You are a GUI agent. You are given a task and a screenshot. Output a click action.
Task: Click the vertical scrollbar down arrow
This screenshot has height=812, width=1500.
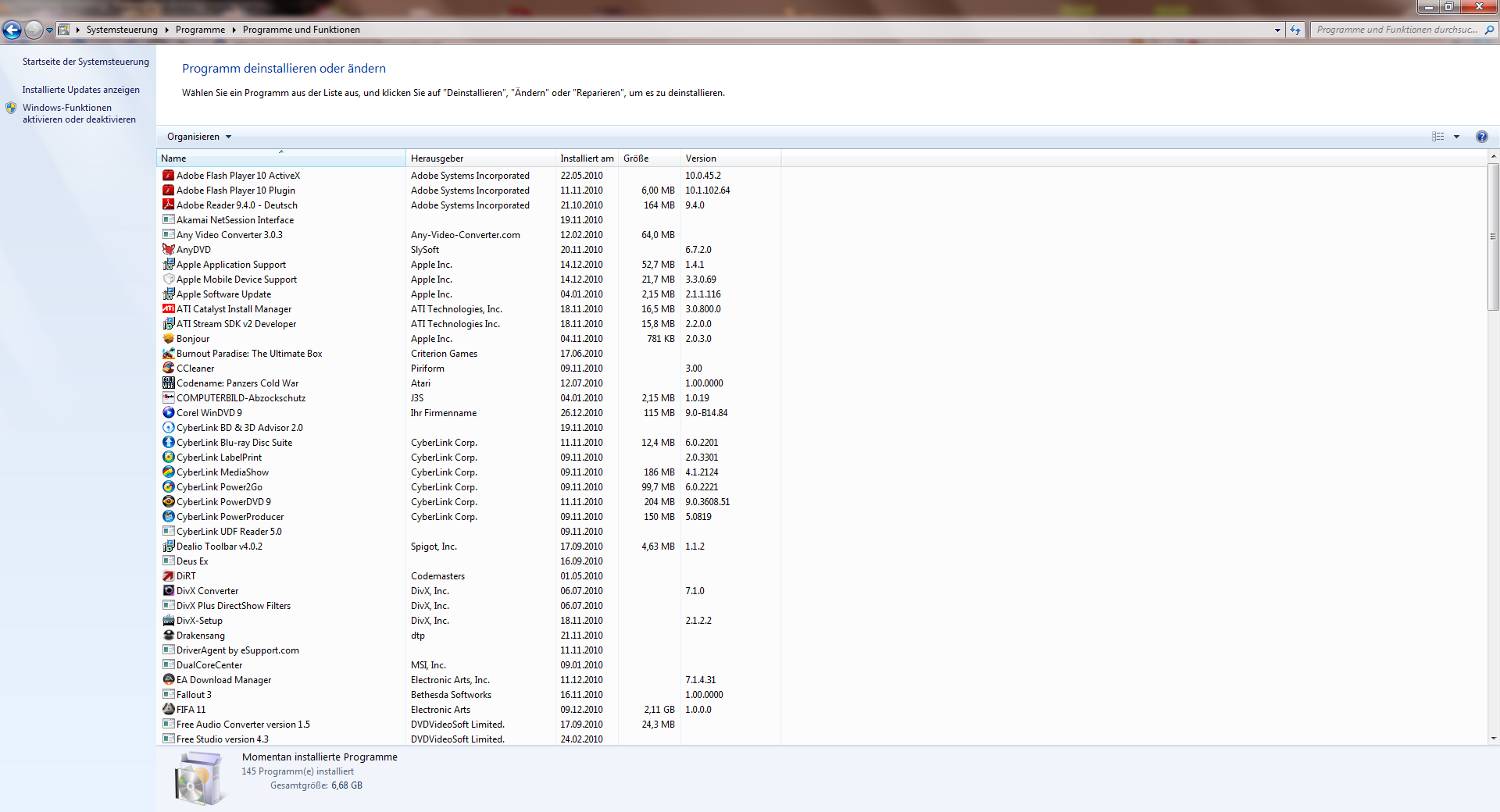(1493, 739)
